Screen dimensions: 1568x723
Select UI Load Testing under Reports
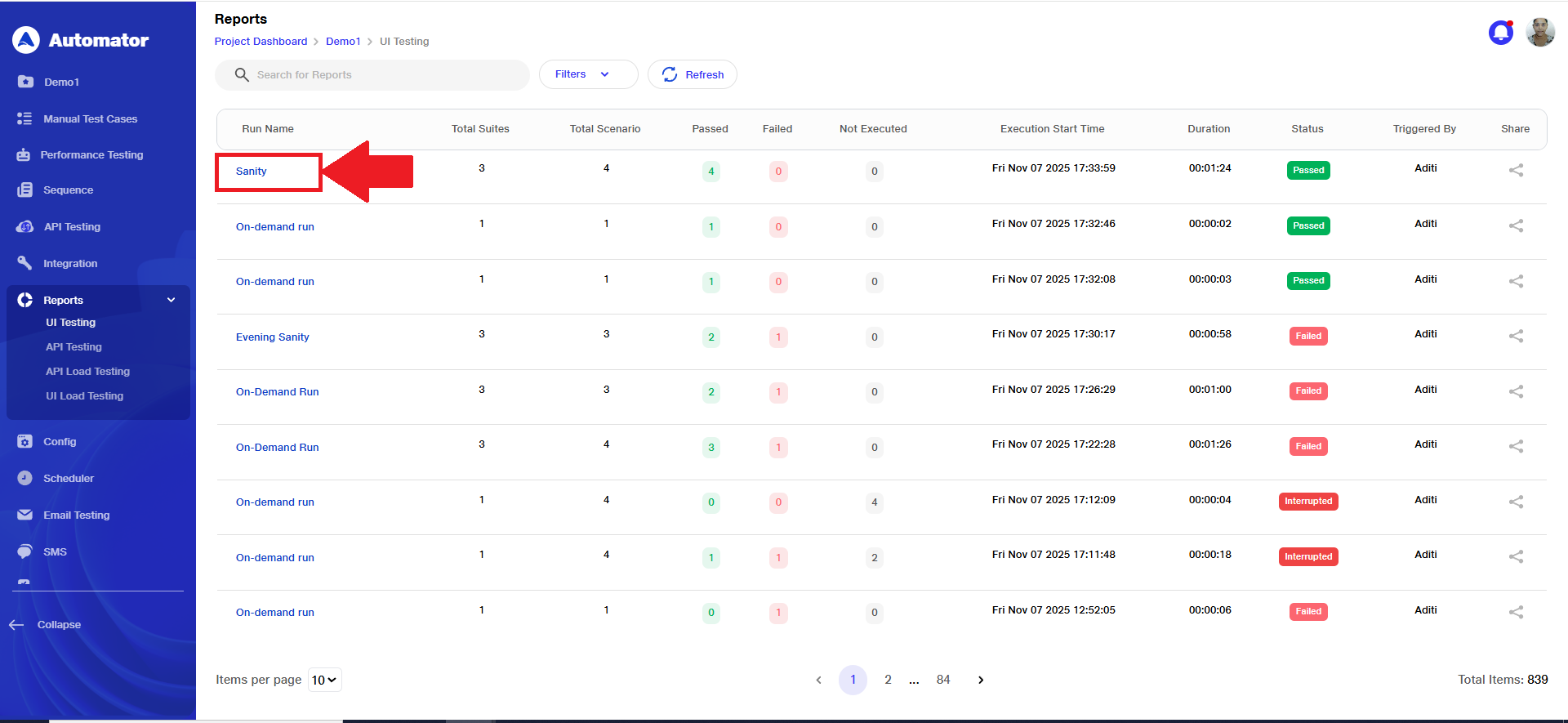click(84, 396)
